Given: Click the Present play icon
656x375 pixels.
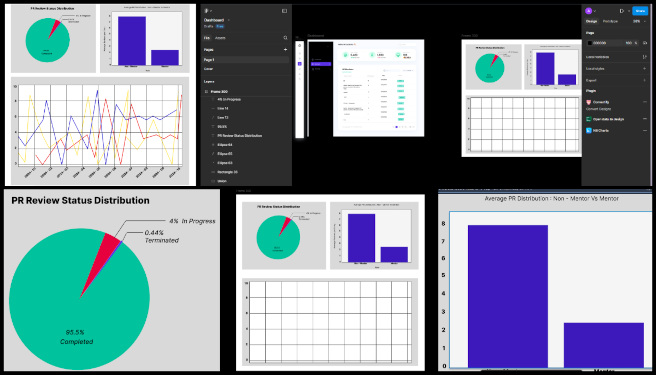Looking at the screenshot, I should pyautogui.click(x=622, y=11).
